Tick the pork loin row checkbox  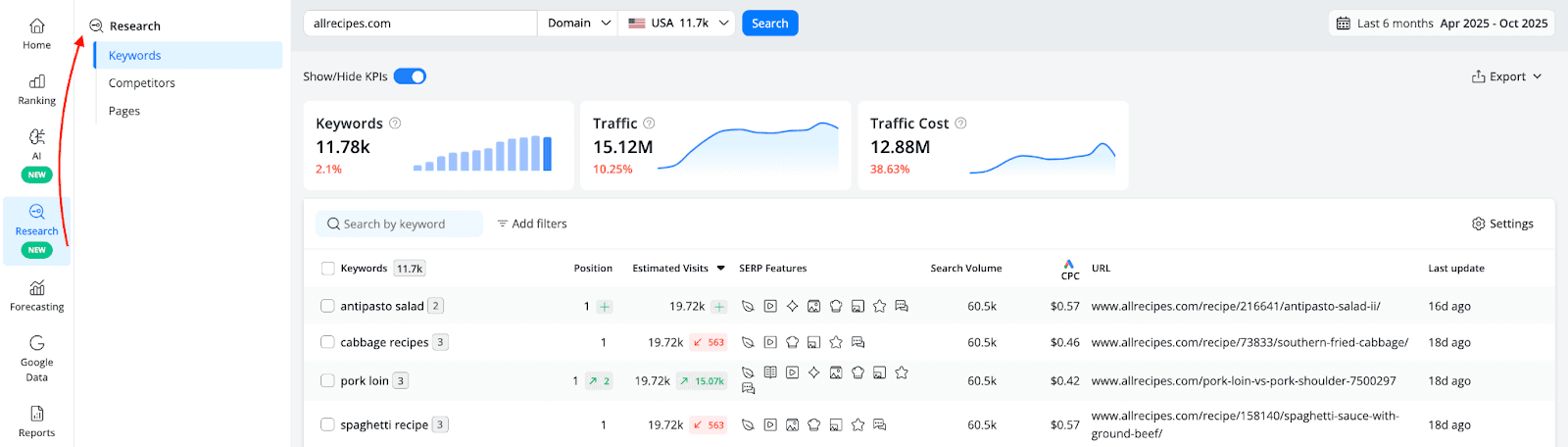[x=327, y=380]
